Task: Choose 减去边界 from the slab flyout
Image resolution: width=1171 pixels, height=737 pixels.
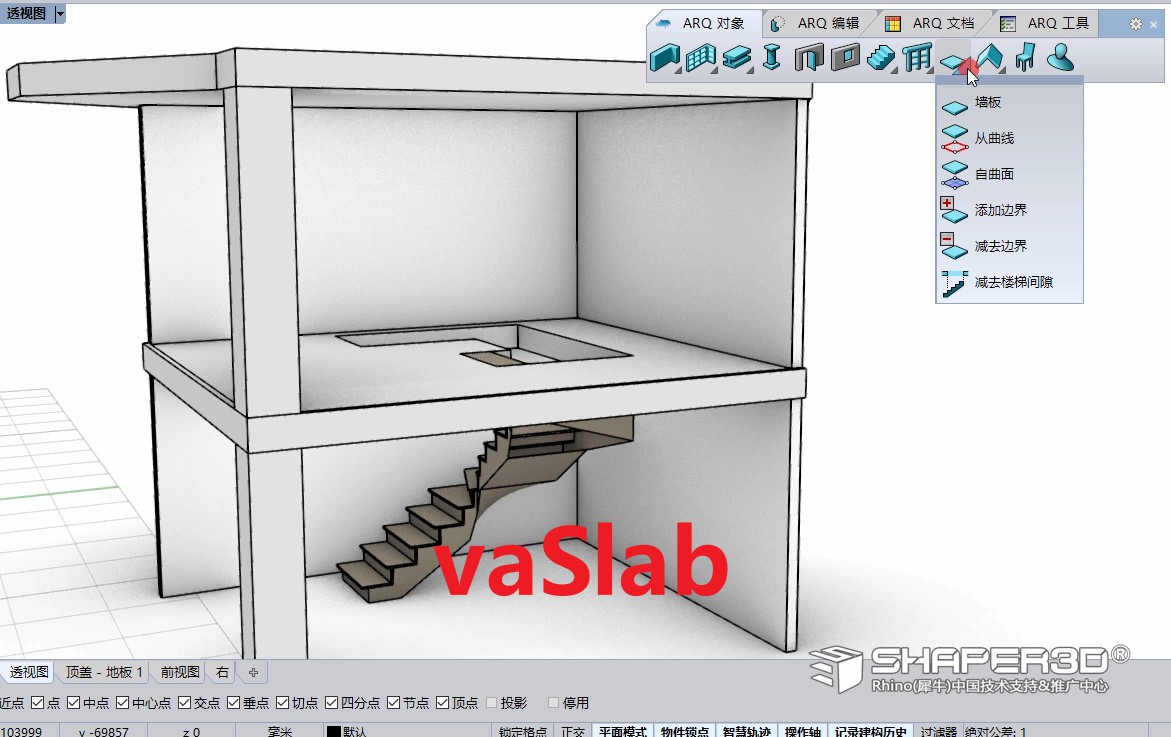Action: [1010, 246]
